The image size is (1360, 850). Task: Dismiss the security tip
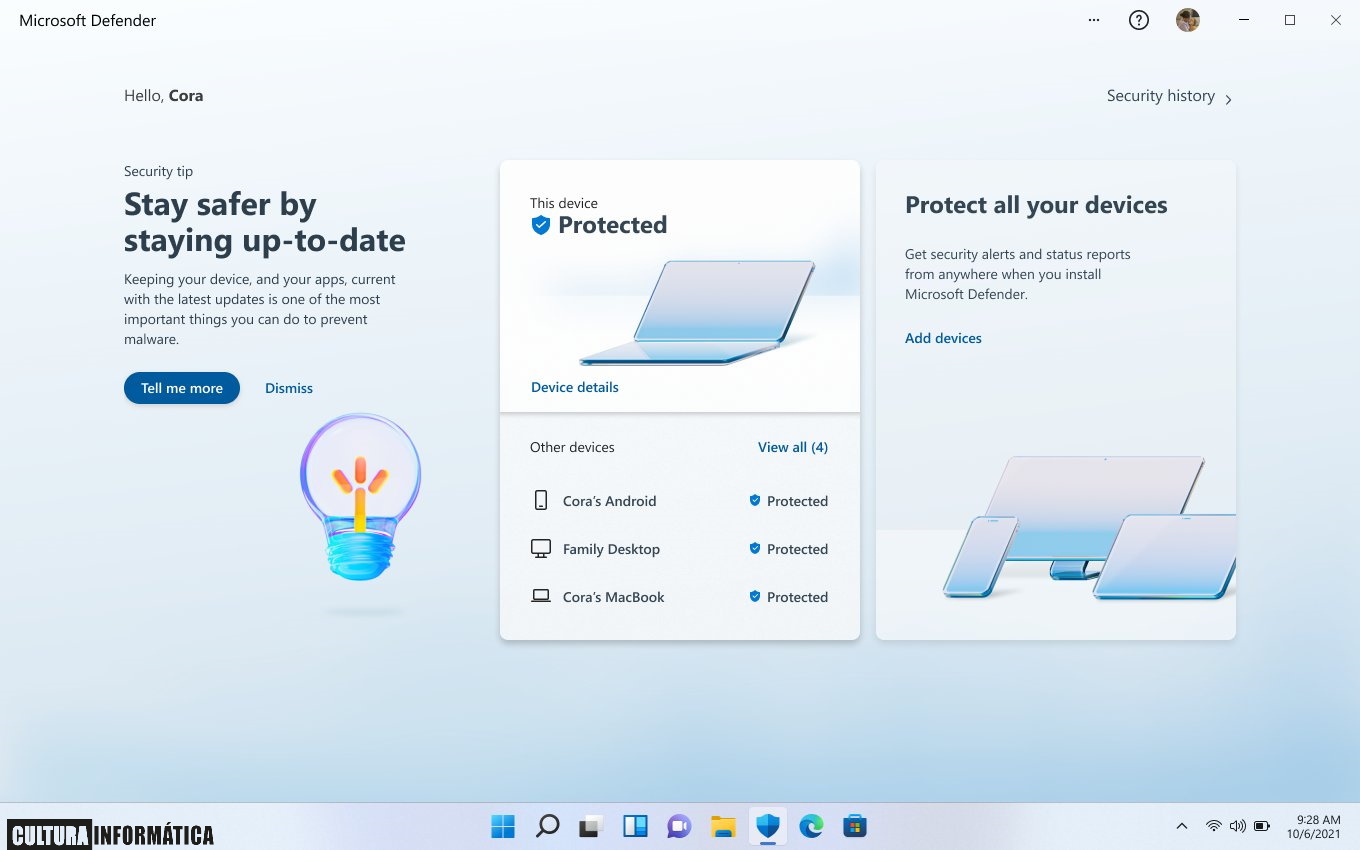289,388
